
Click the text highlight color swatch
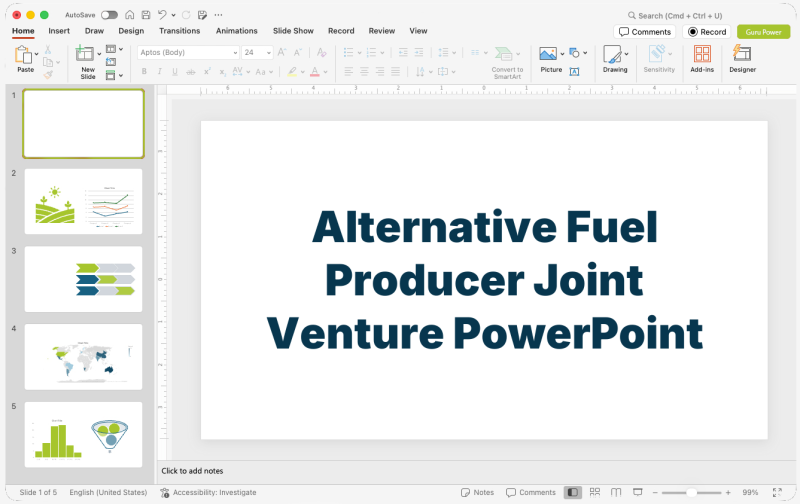coord(292,72)
